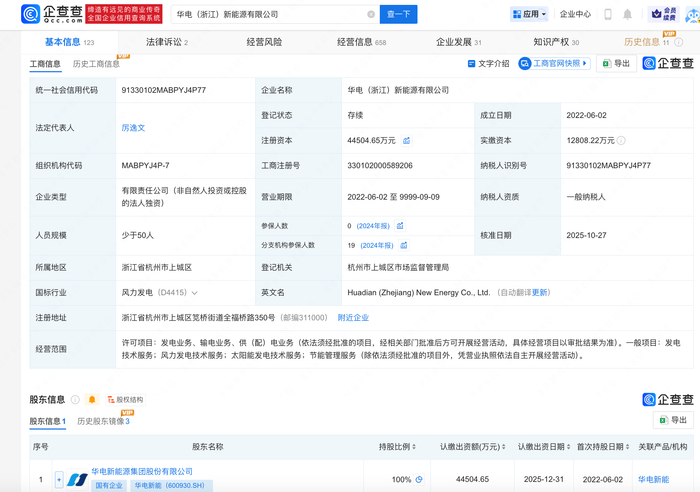Open registered capital trend chart icon
The height and width of the screenshot is (492, 700).
point(406,141)
